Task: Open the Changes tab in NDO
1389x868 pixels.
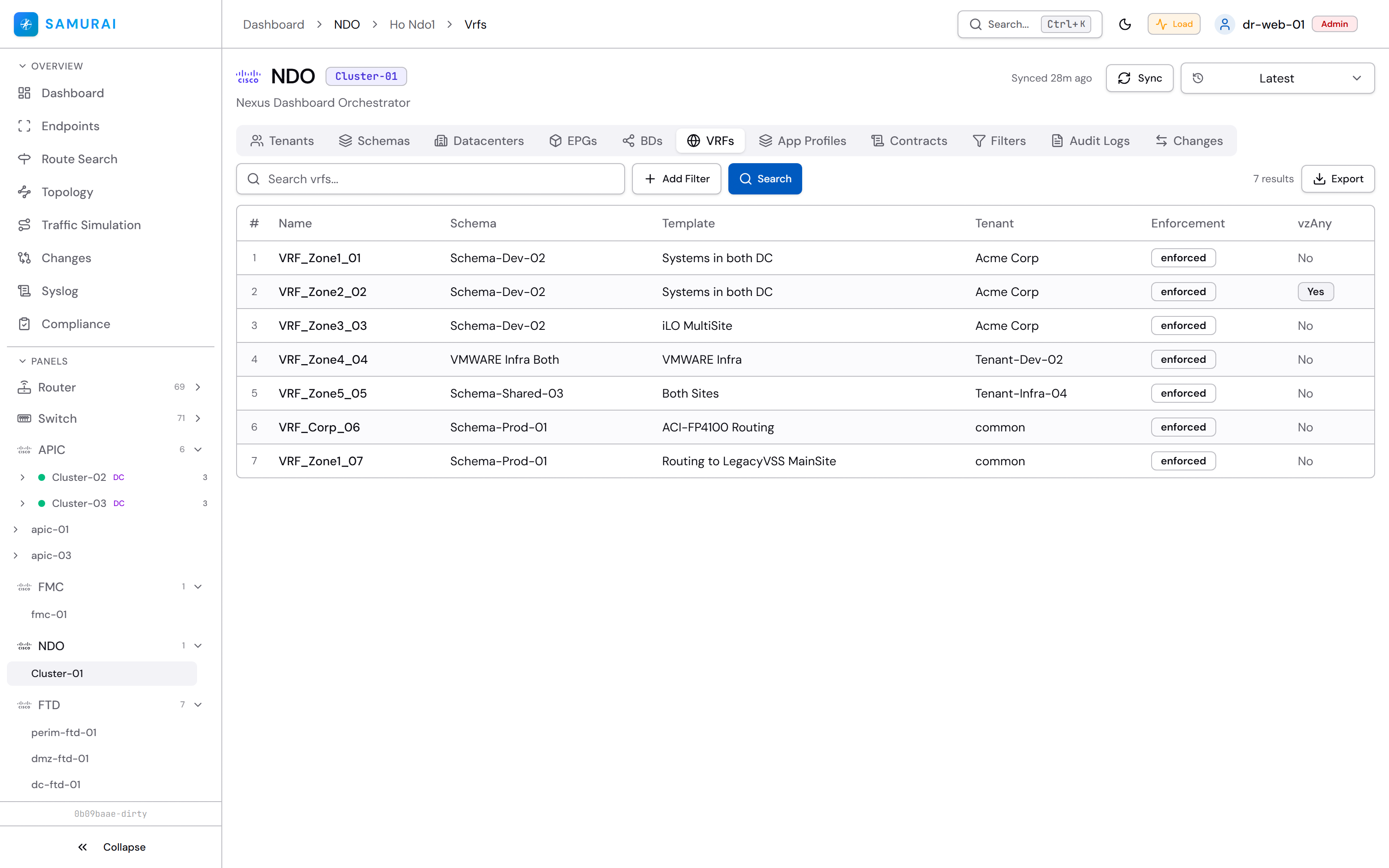Action: (x=1189, y=141)
